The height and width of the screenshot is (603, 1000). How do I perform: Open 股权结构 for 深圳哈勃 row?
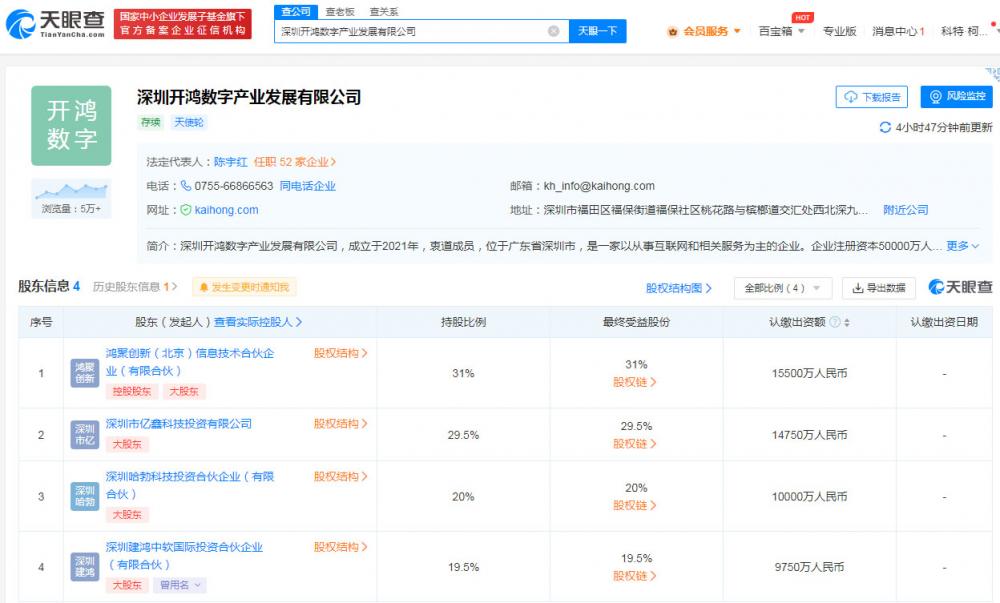(x=340, y=477)
